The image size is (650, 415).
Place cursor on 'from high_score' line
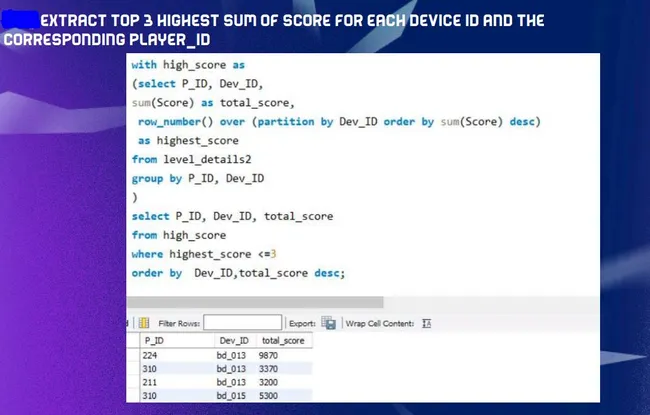pyautogui.click(x=179, y=235)
